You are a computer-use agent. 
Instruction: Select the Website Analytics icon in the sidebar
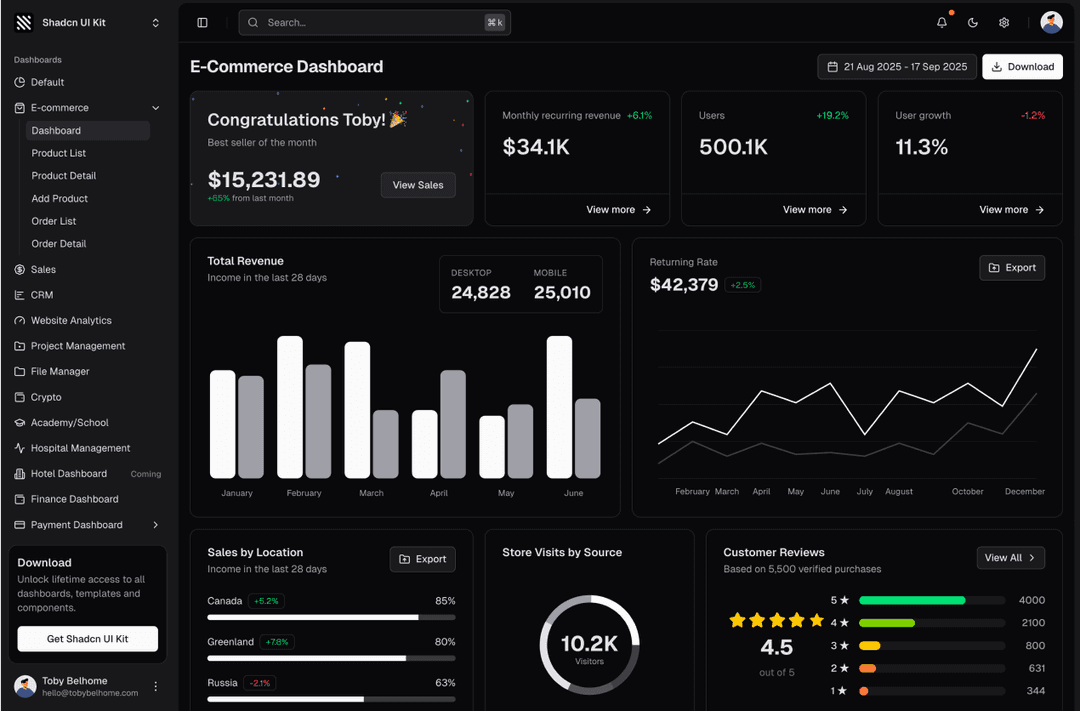tap(18, 320)
